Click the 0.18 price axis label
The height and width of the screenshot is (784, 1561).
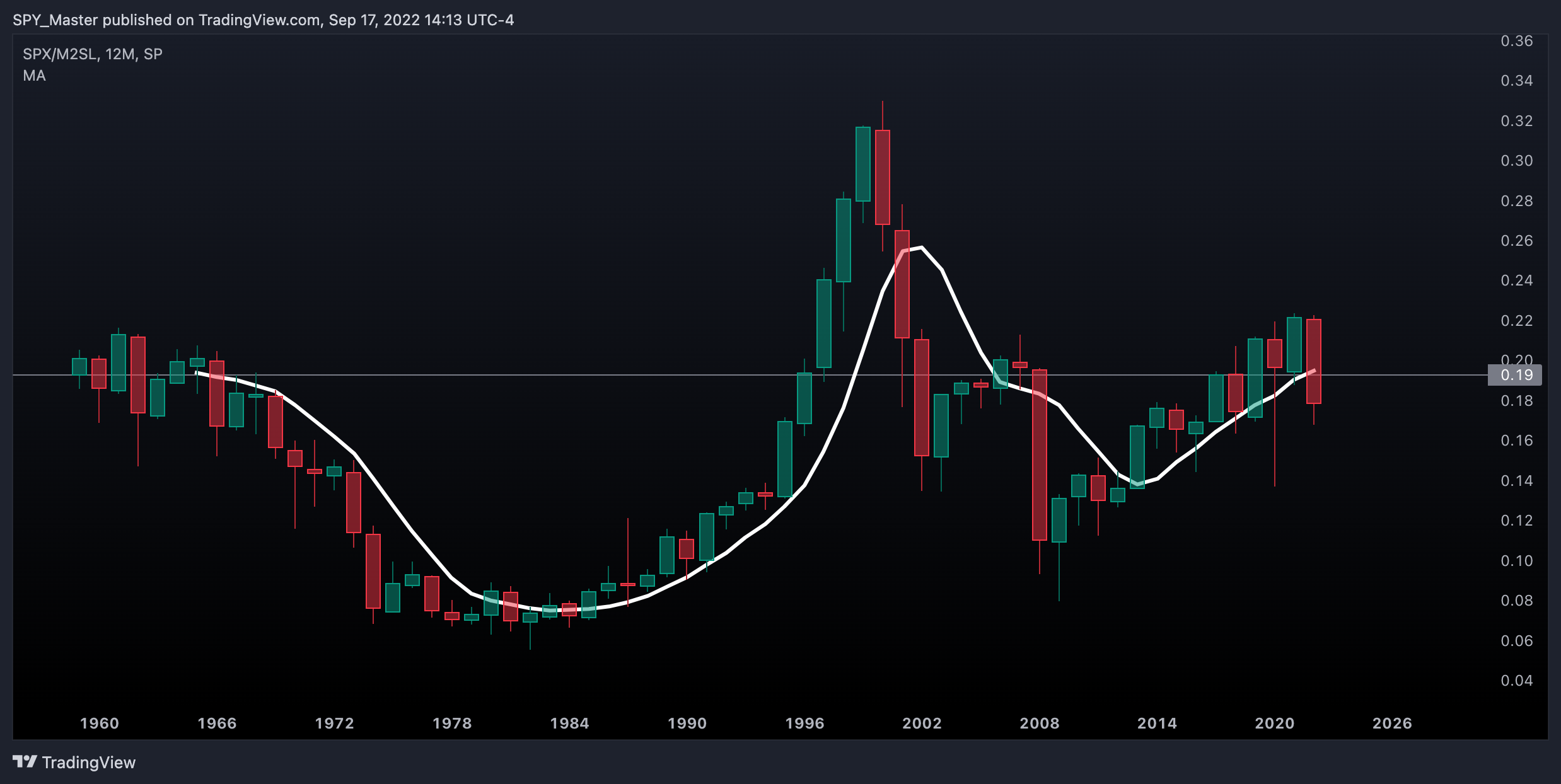tap(1516, 401)
